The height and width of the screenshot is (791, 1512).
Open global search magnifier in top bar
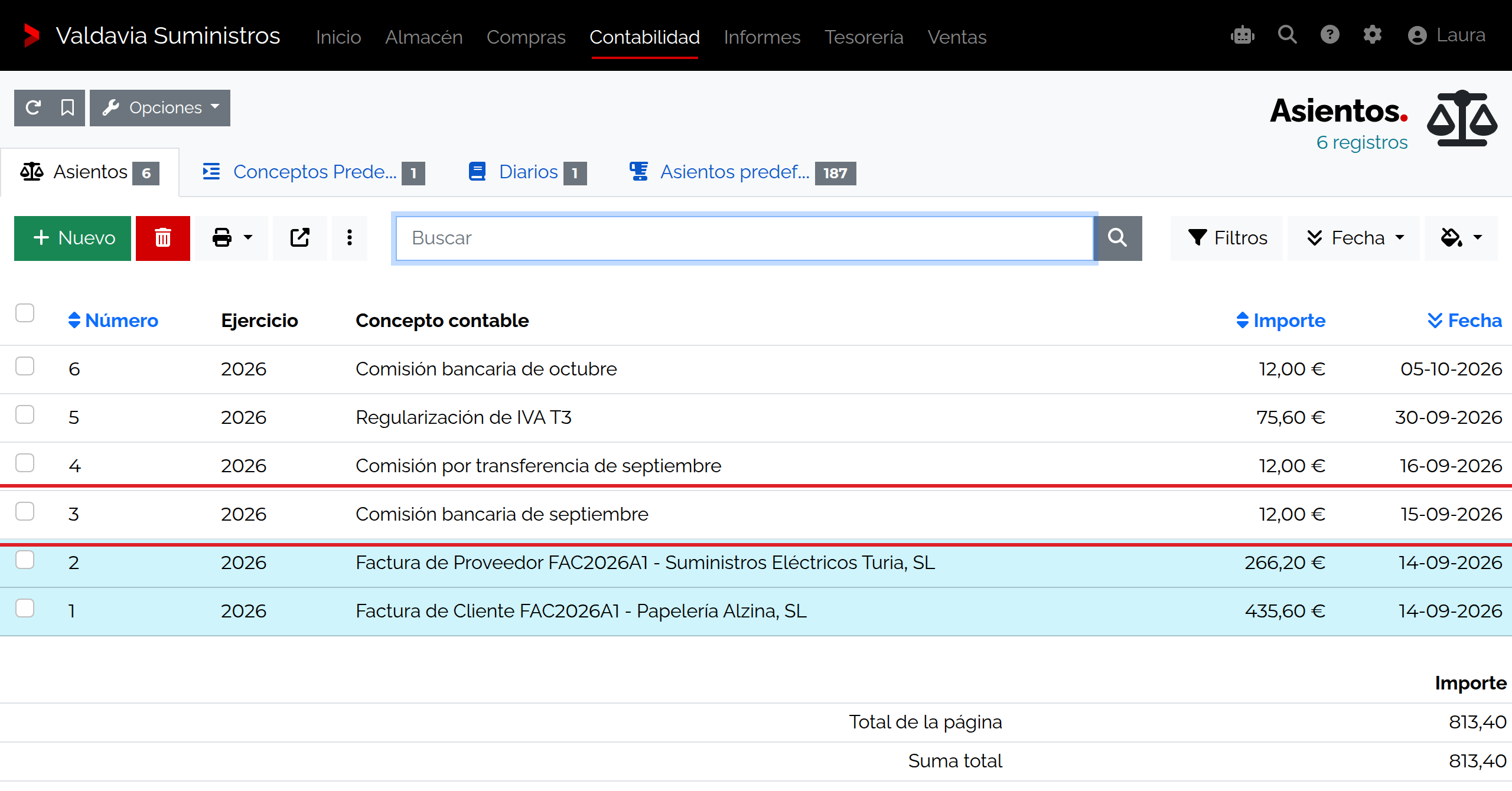tap(1288, 35)
